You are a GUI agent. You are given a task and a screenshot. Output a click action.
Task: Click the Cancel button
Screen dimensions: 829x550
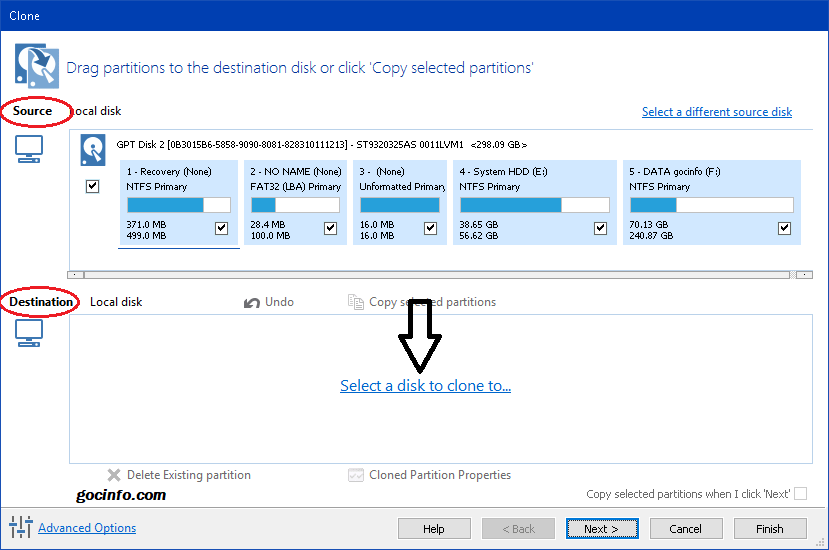click(x=685, y=528)
